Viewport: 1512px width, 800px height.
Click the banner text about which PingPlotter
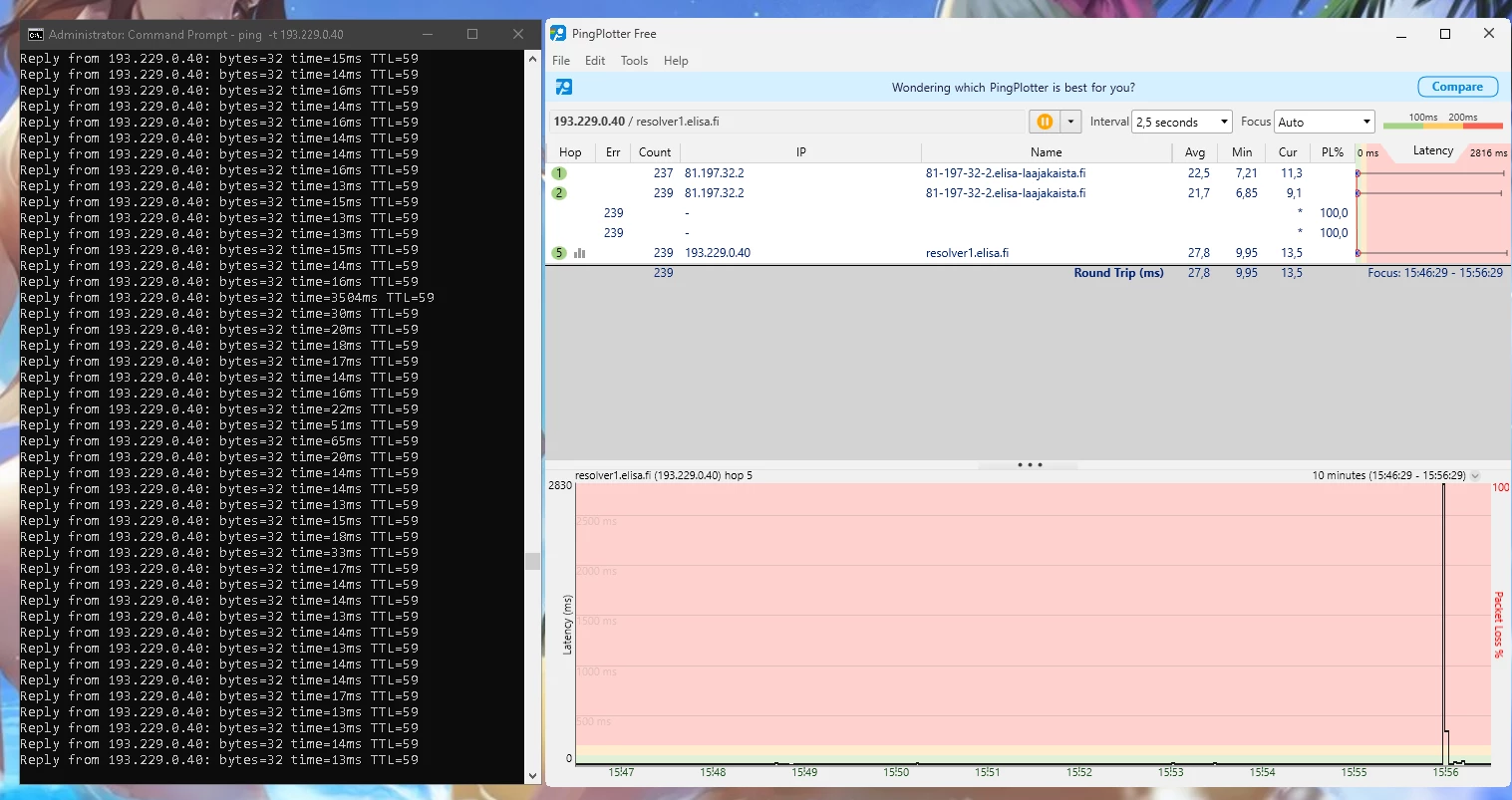pos(1013,88)
